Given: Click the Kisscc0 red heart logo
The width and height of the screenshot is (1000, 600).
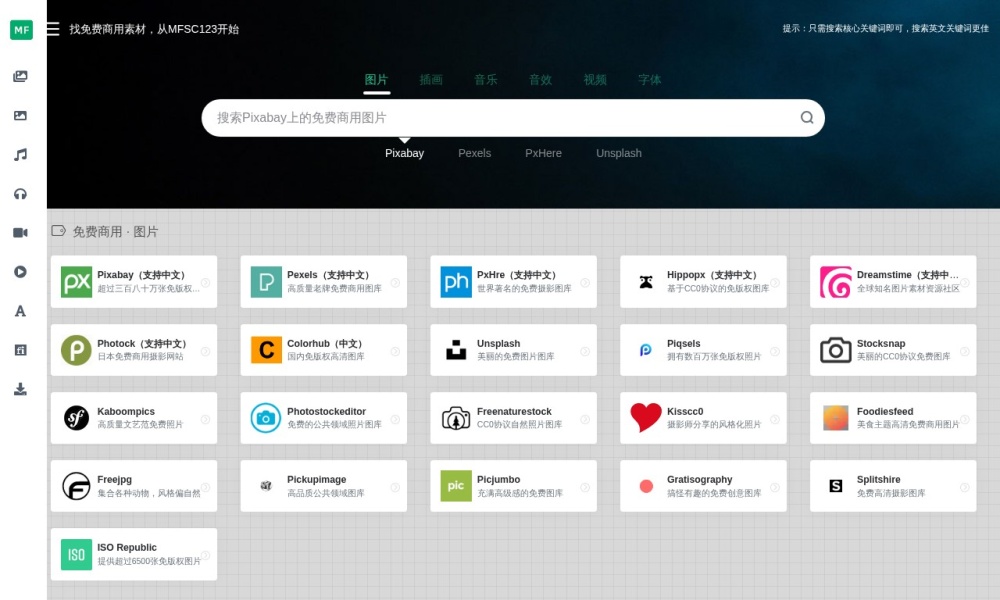Looking at the screenshot, I should (645, 418).
